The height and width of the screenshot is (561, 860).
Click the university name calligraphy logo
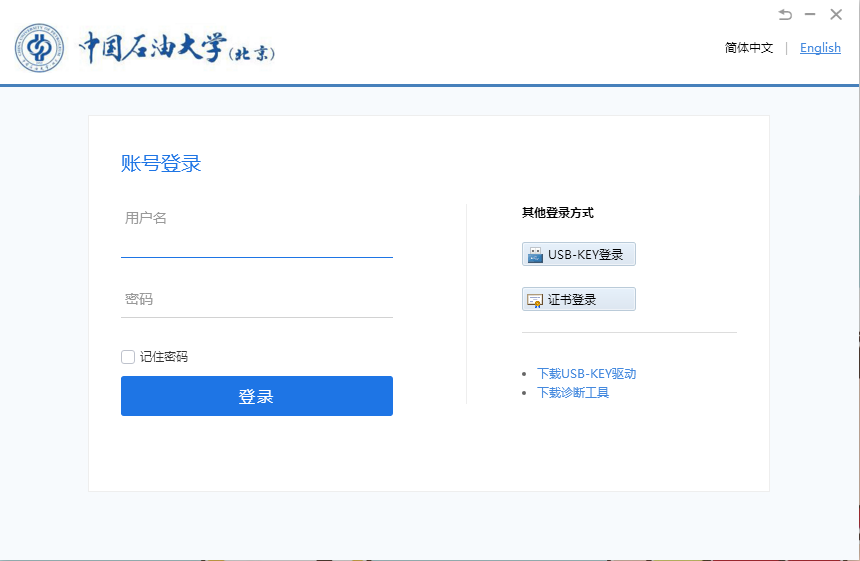176,48
